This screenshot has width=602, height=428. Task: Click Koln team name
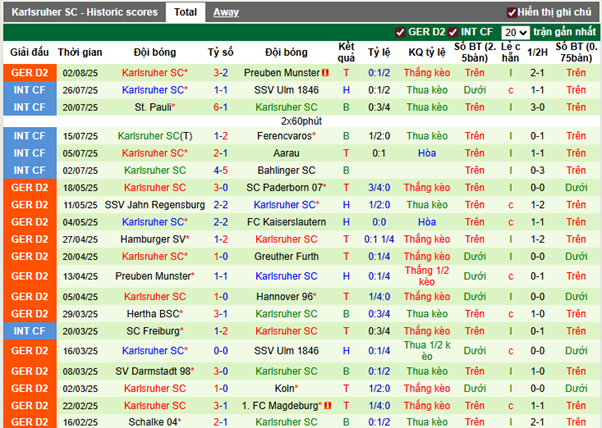286,388
